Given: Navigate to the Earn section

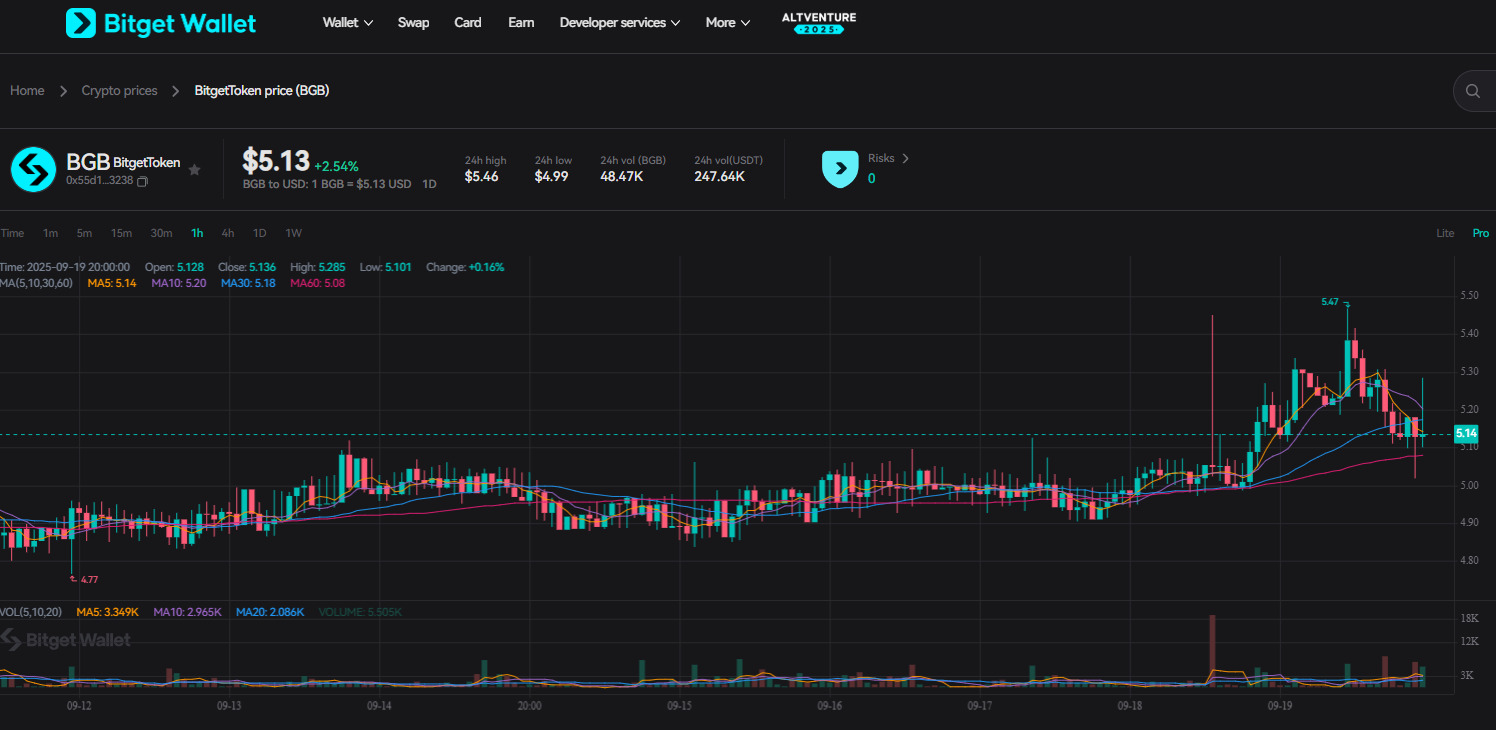Looking at the screenshot, I should 521,22.
